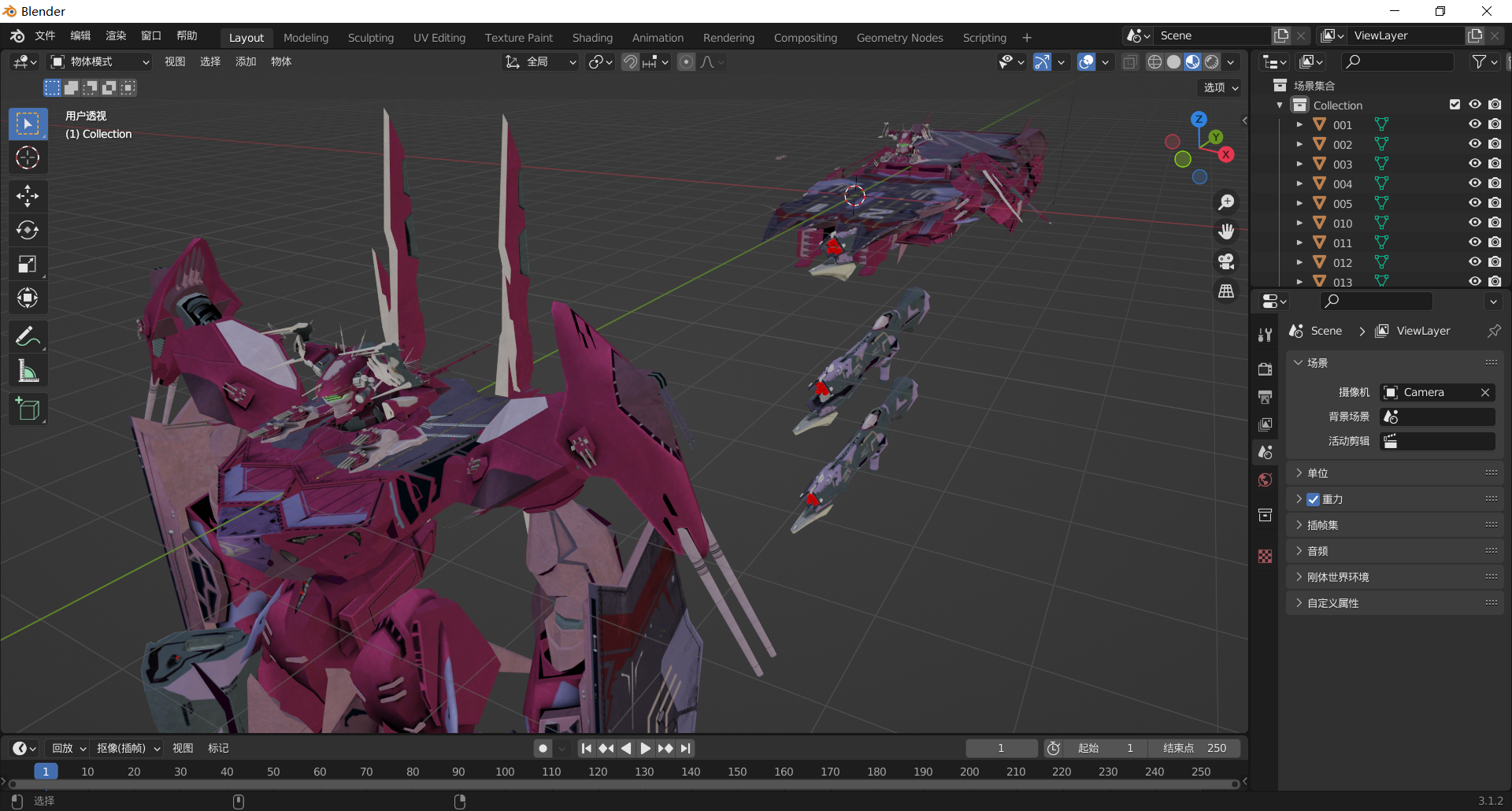Open the Render properties tab
Viewport: 1512px width, 811px height.
(x=1266, y=369)
